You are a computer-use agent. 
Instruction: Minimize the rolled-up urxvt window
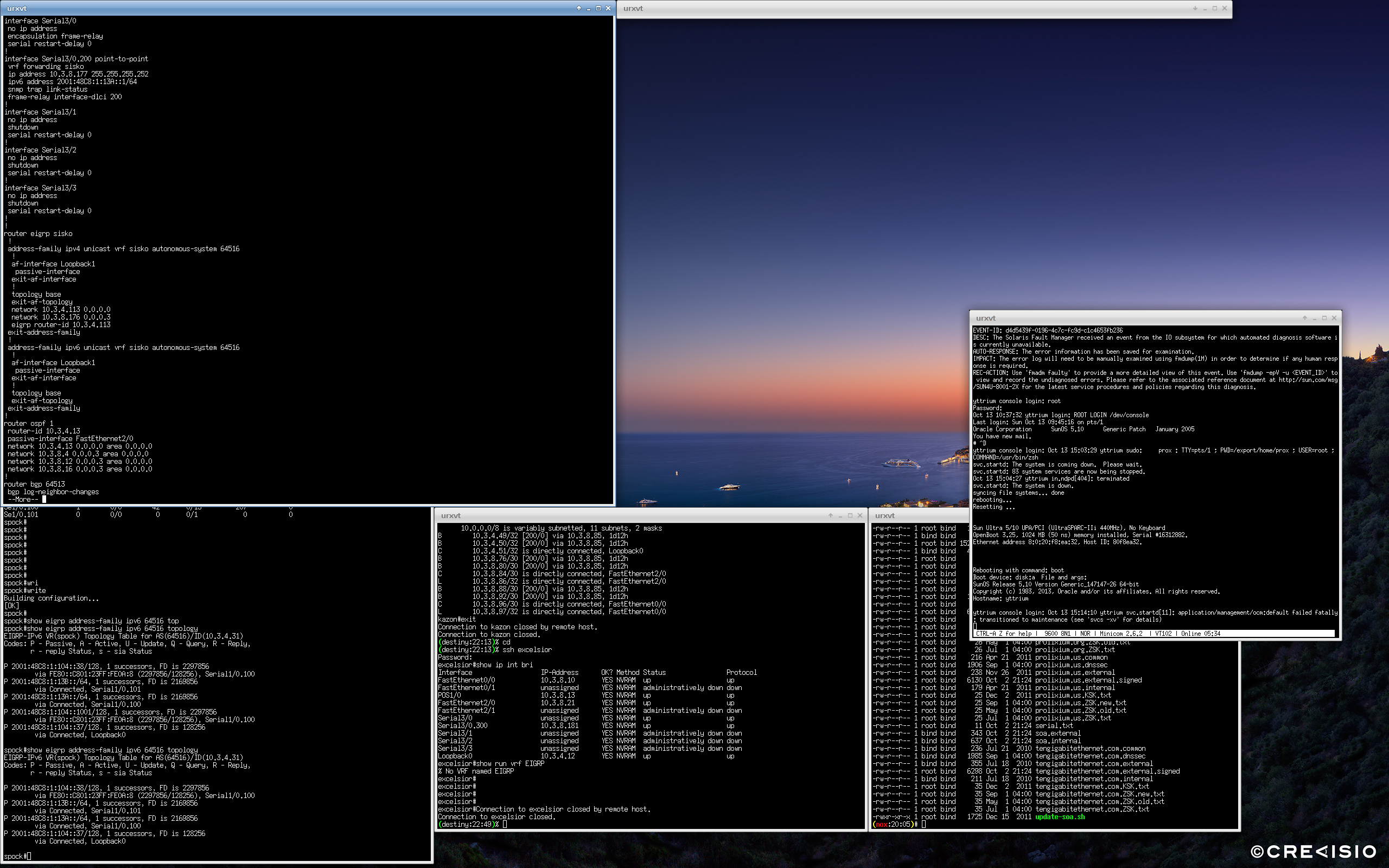coord(1205,8)
